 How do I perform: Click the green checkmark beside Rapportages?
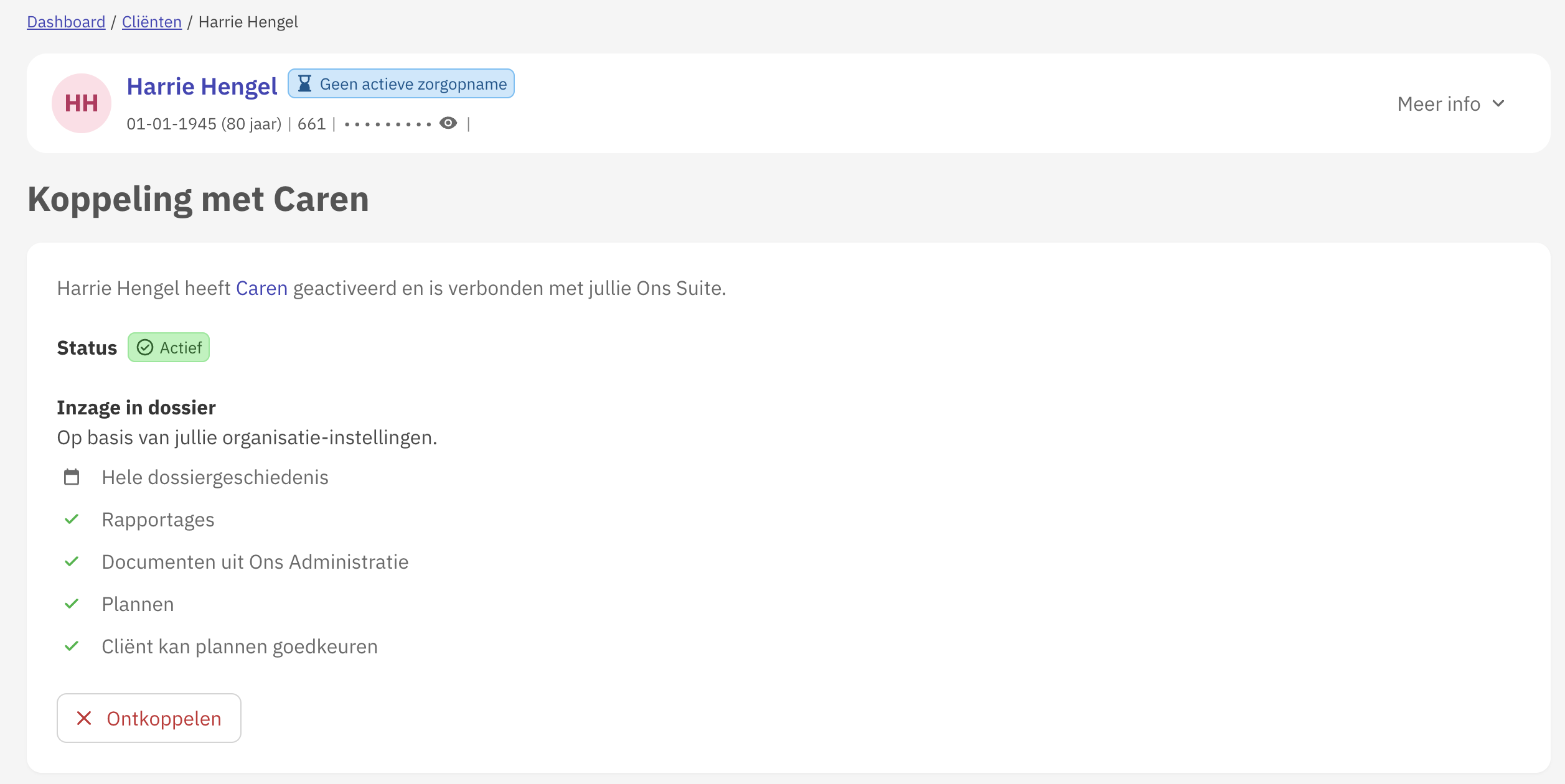(72, 519)
